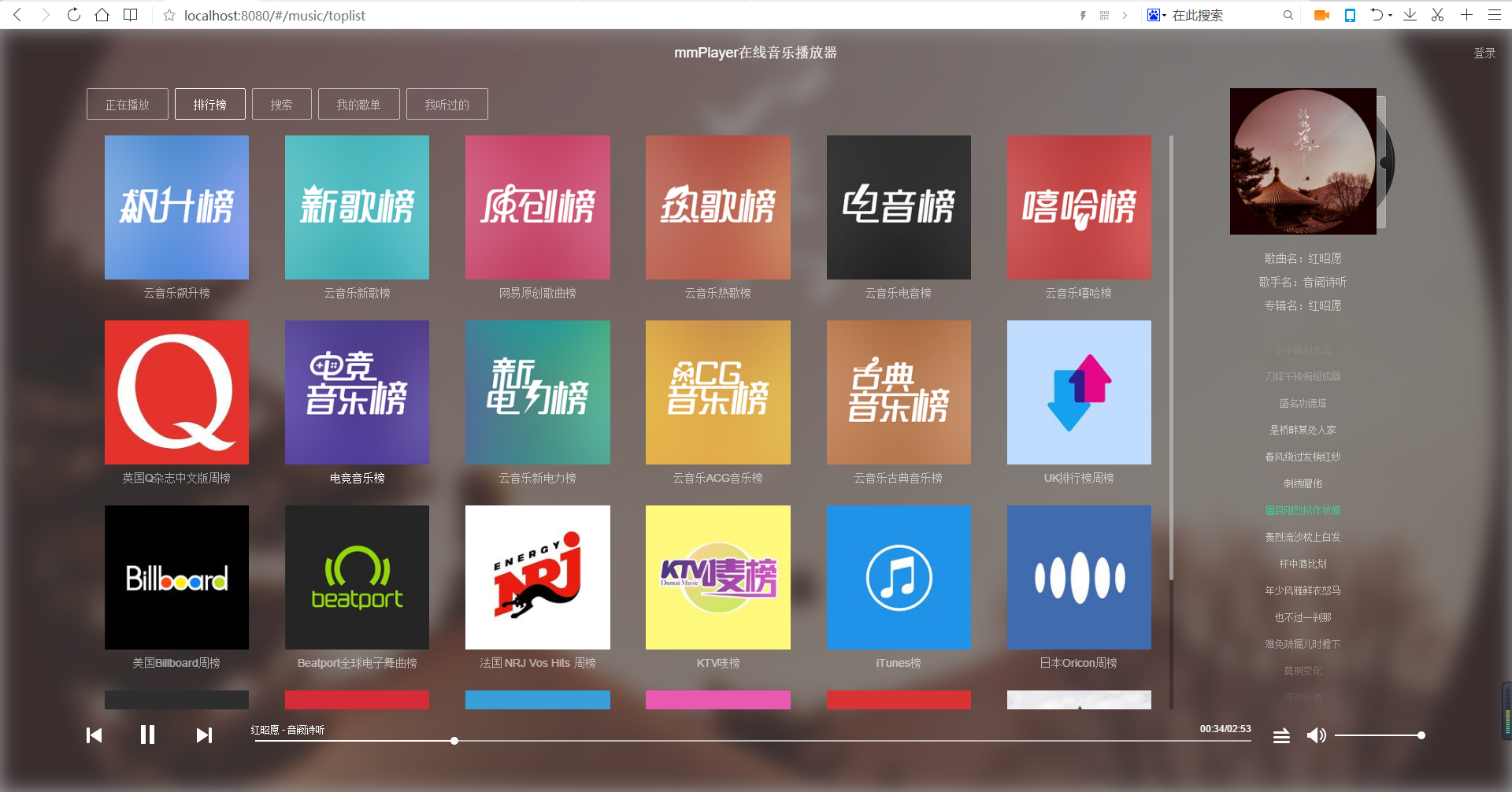Skip to the previous track
The image size is (1512, 792).
coord(94,735)
